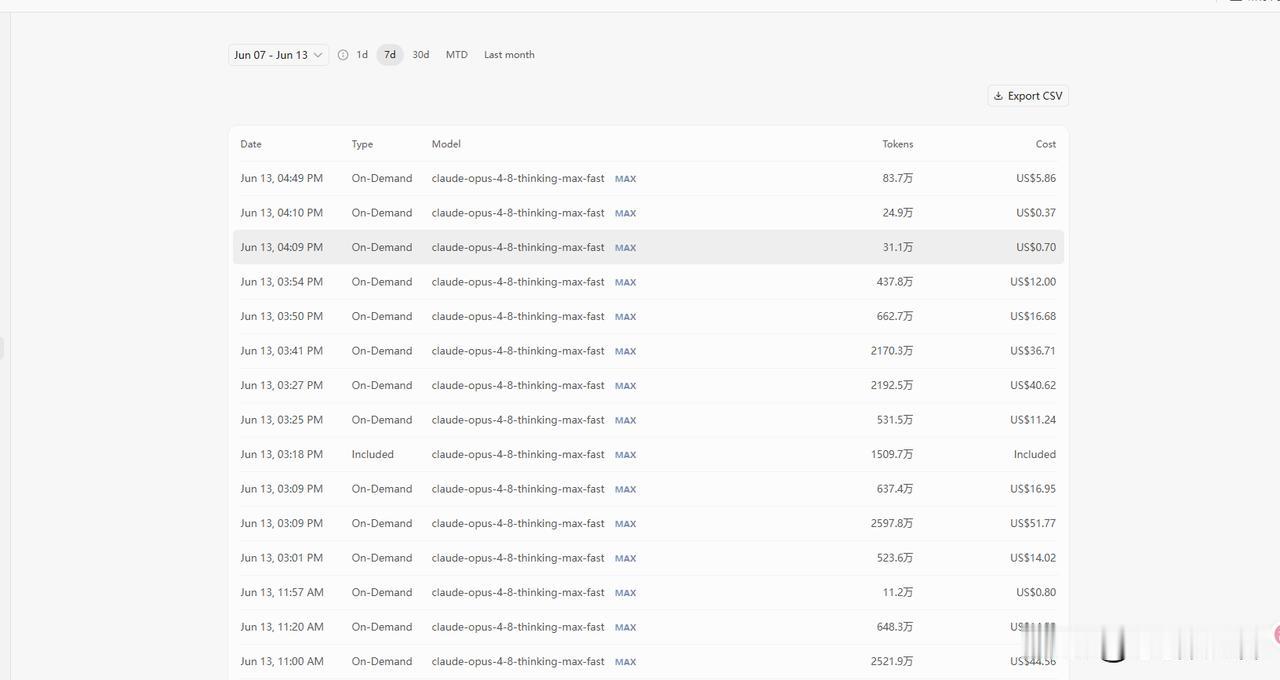Click the Type column header
This screenshot has height=680, width=1280.
362,144
